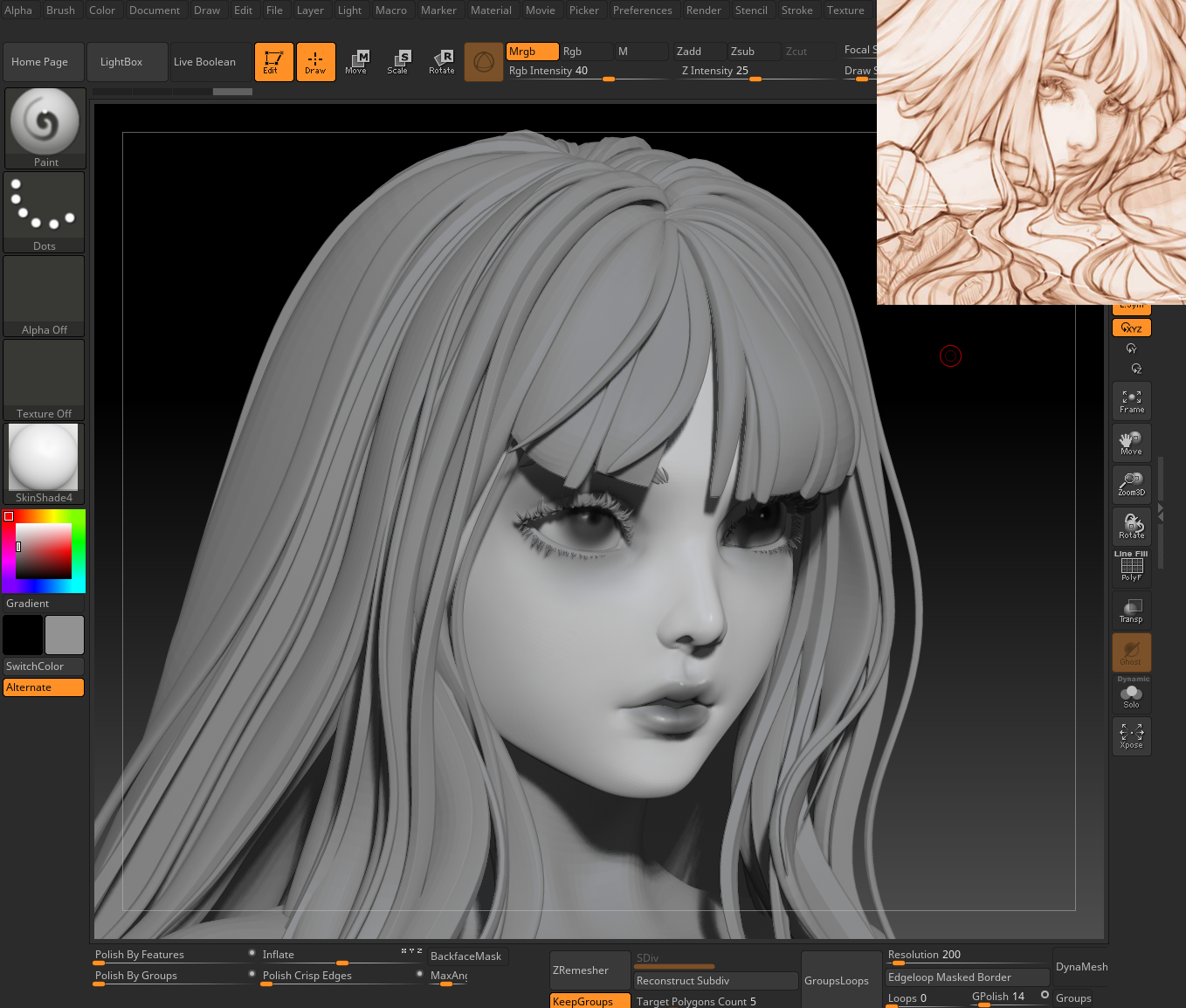This screenshot has width=1186, height=1008.
Task: Enable Zadd sculpt mode
Action: point(700,52)
